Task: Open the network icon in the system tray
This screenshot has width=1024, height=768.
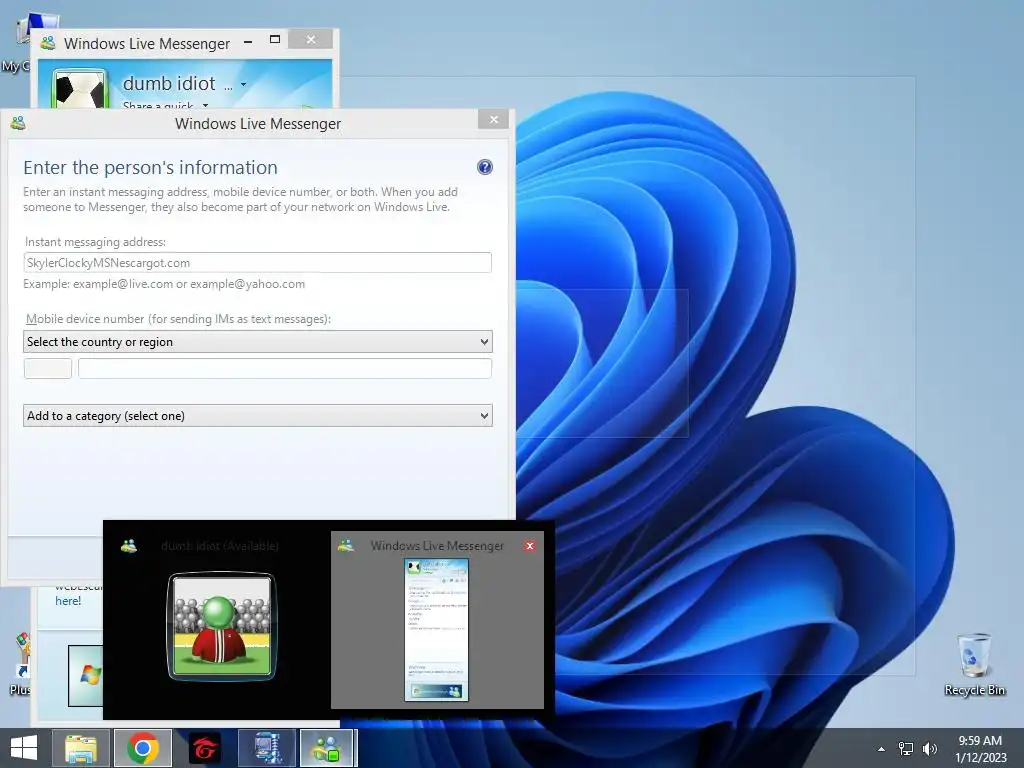Action: 906,749
